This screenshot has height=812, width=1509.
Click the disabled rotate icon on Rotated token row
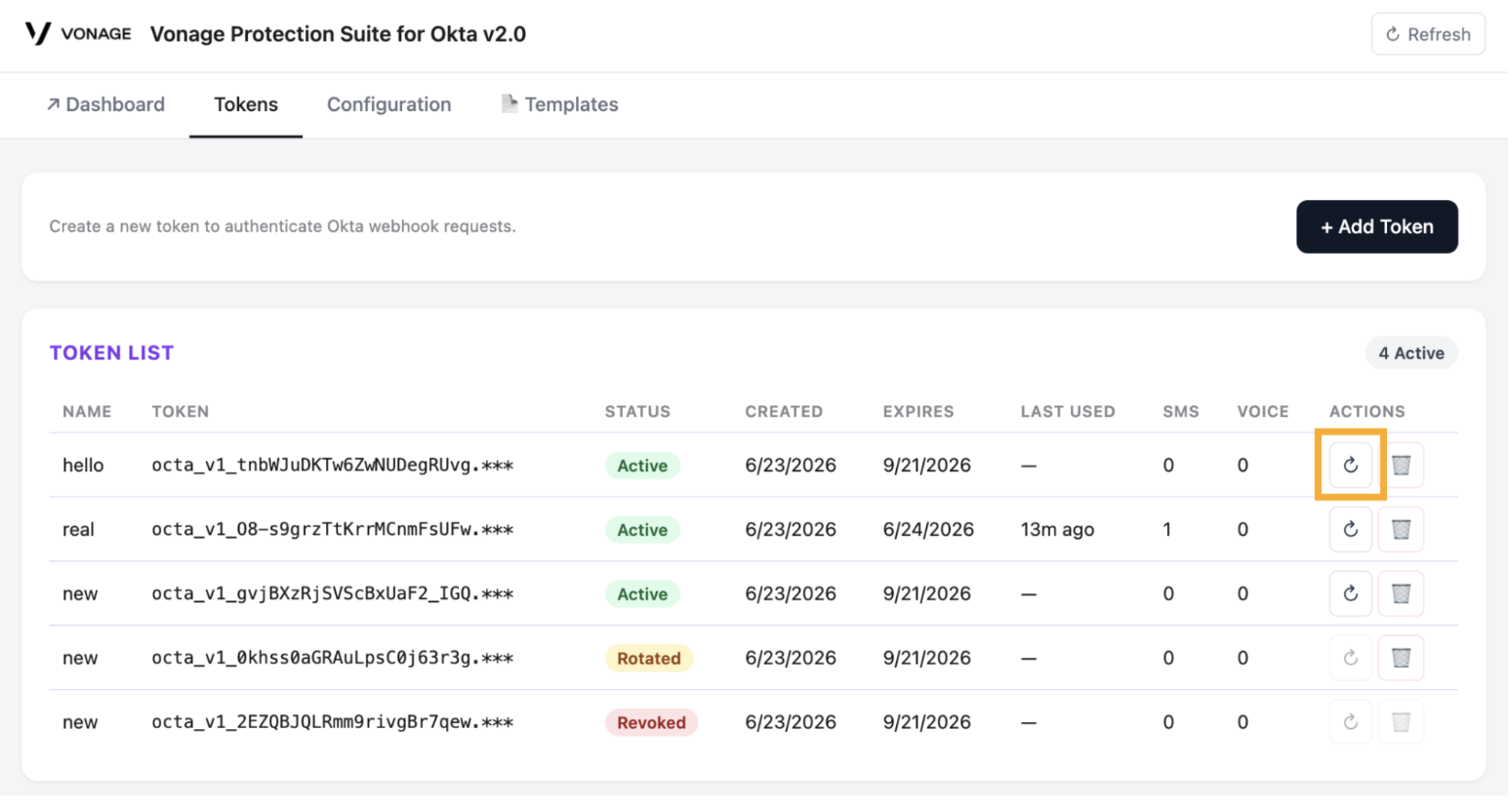1350,658
